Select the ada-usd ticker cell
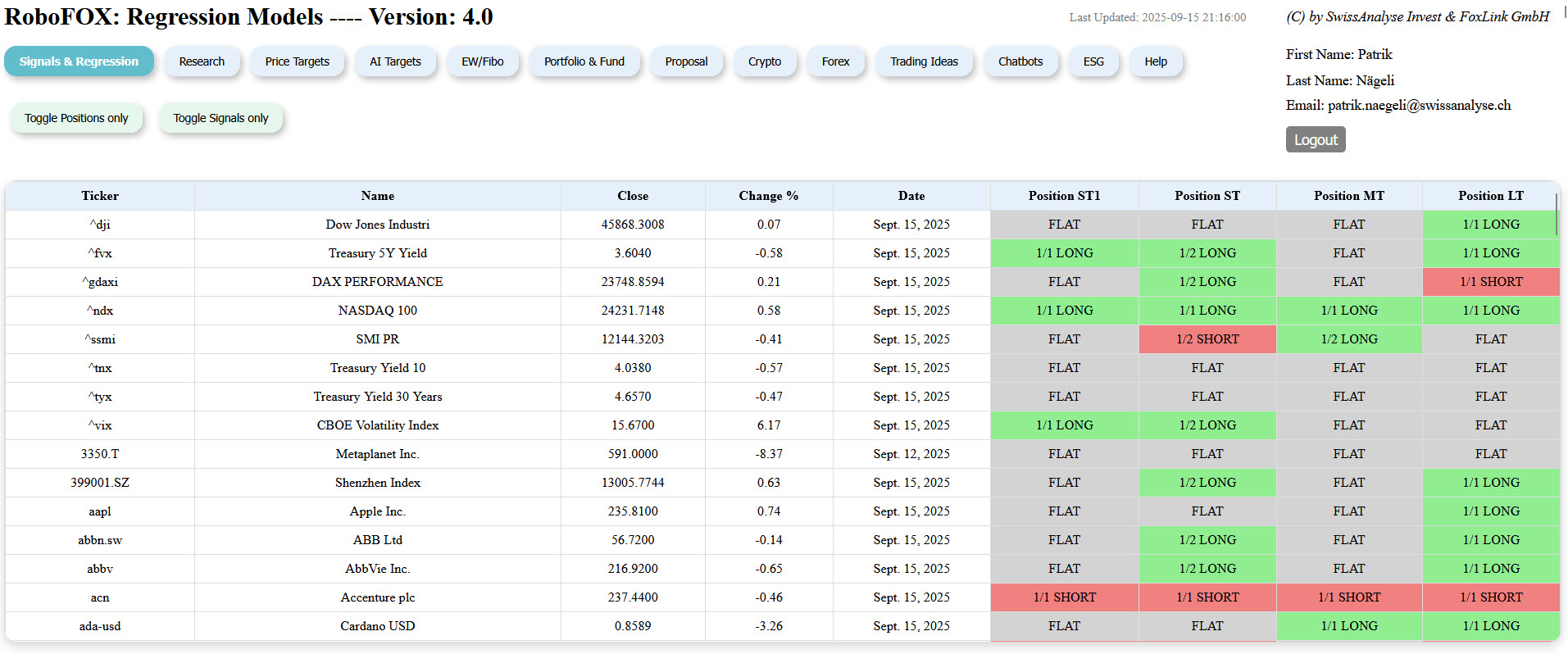 [100, 626]
